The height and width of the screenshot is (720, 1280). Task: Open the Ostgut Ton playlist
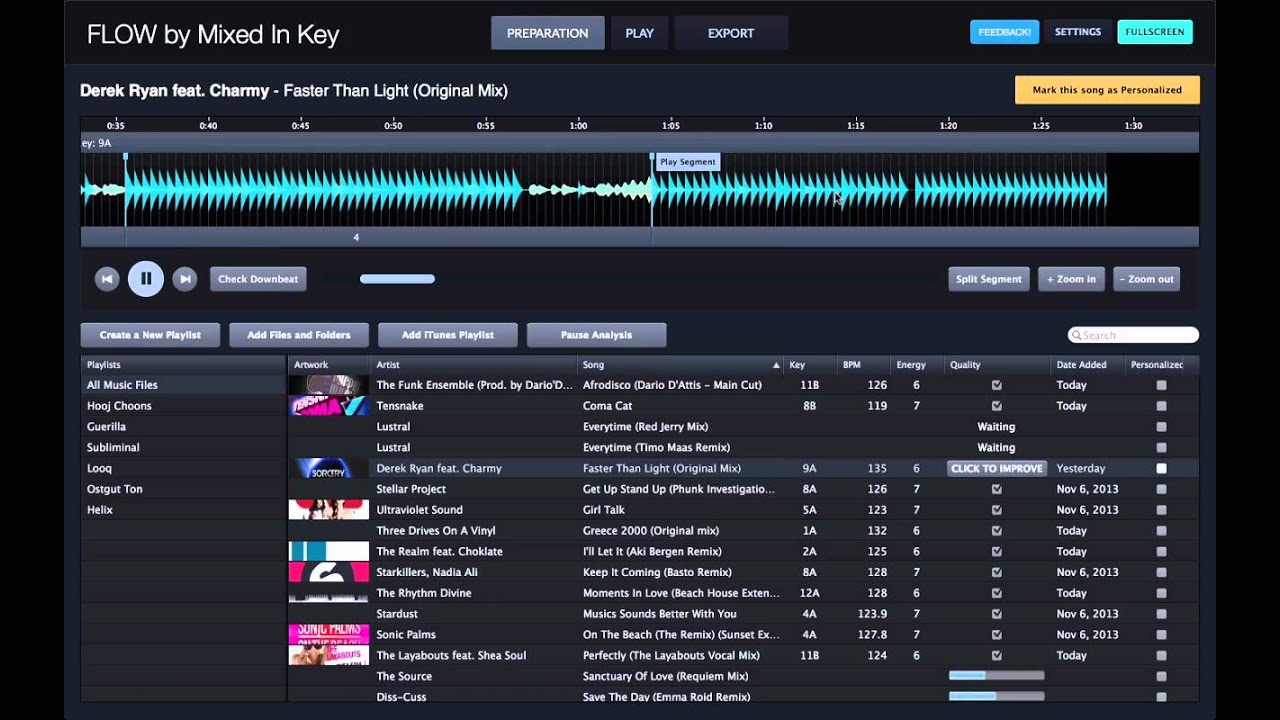click(x=183, y=489)
